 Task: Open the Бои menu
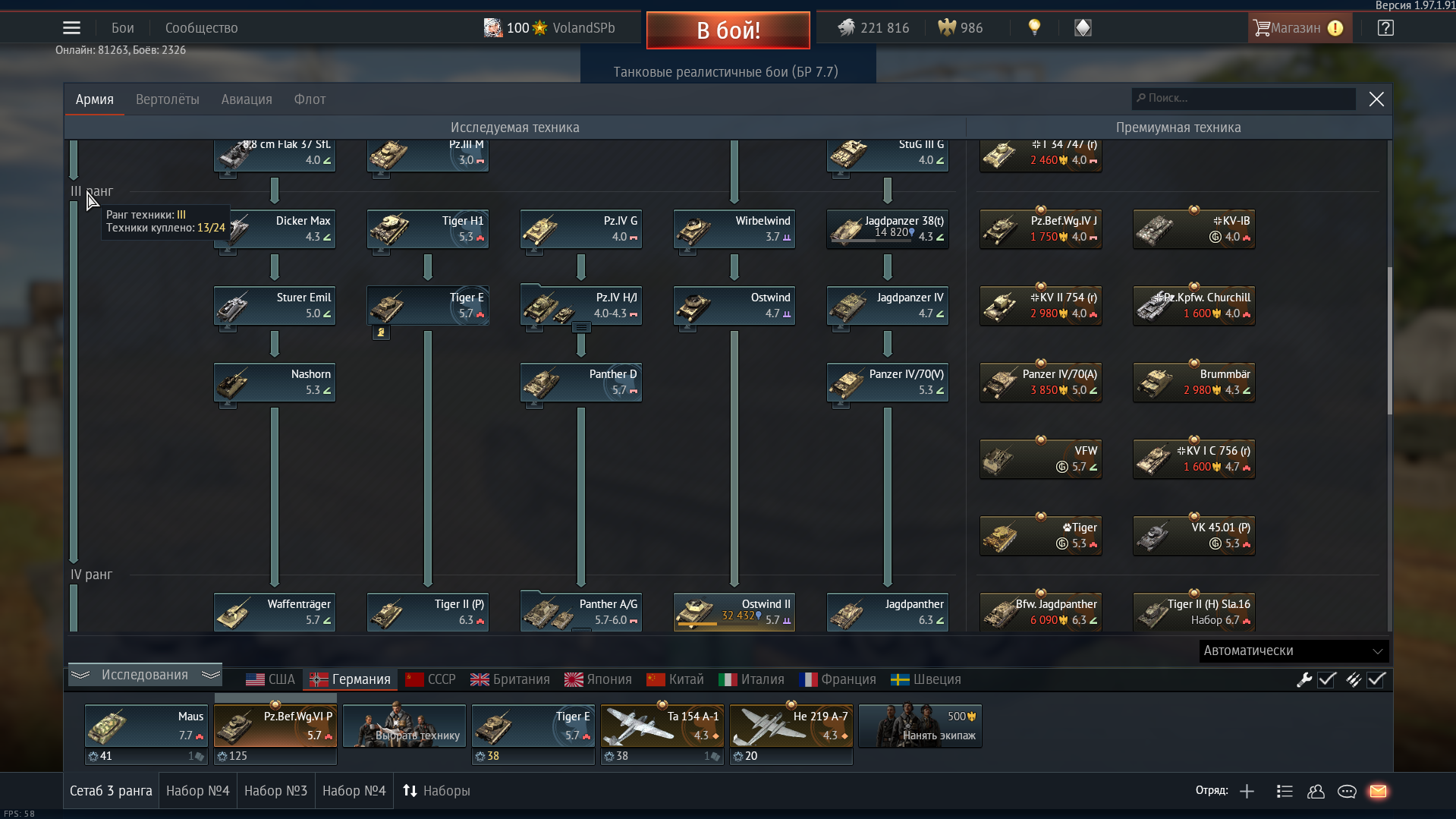(123, 28)
